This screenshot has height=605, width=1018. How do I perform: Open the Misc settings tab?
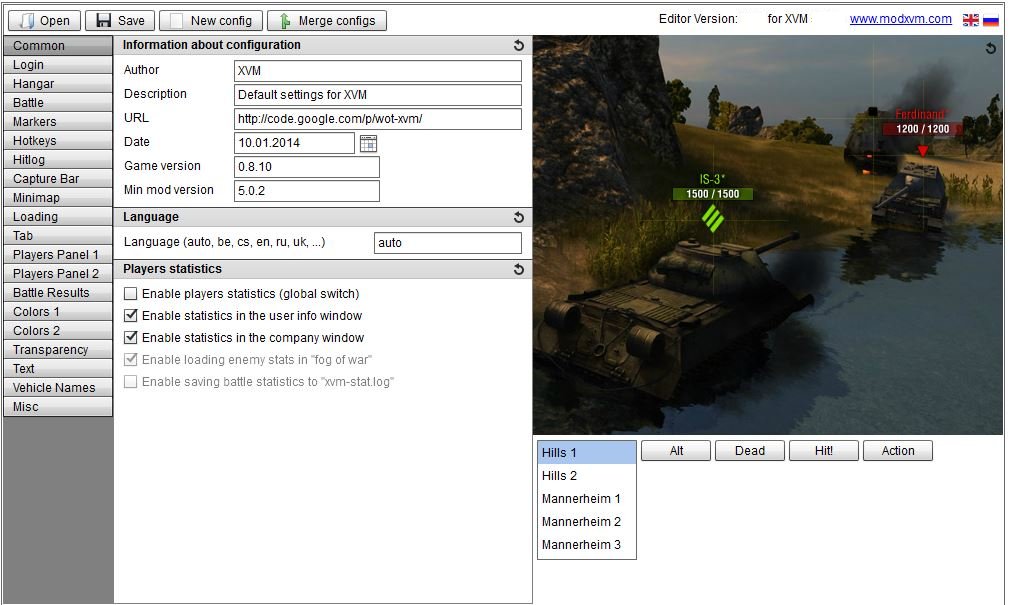[x=58, y=406]
